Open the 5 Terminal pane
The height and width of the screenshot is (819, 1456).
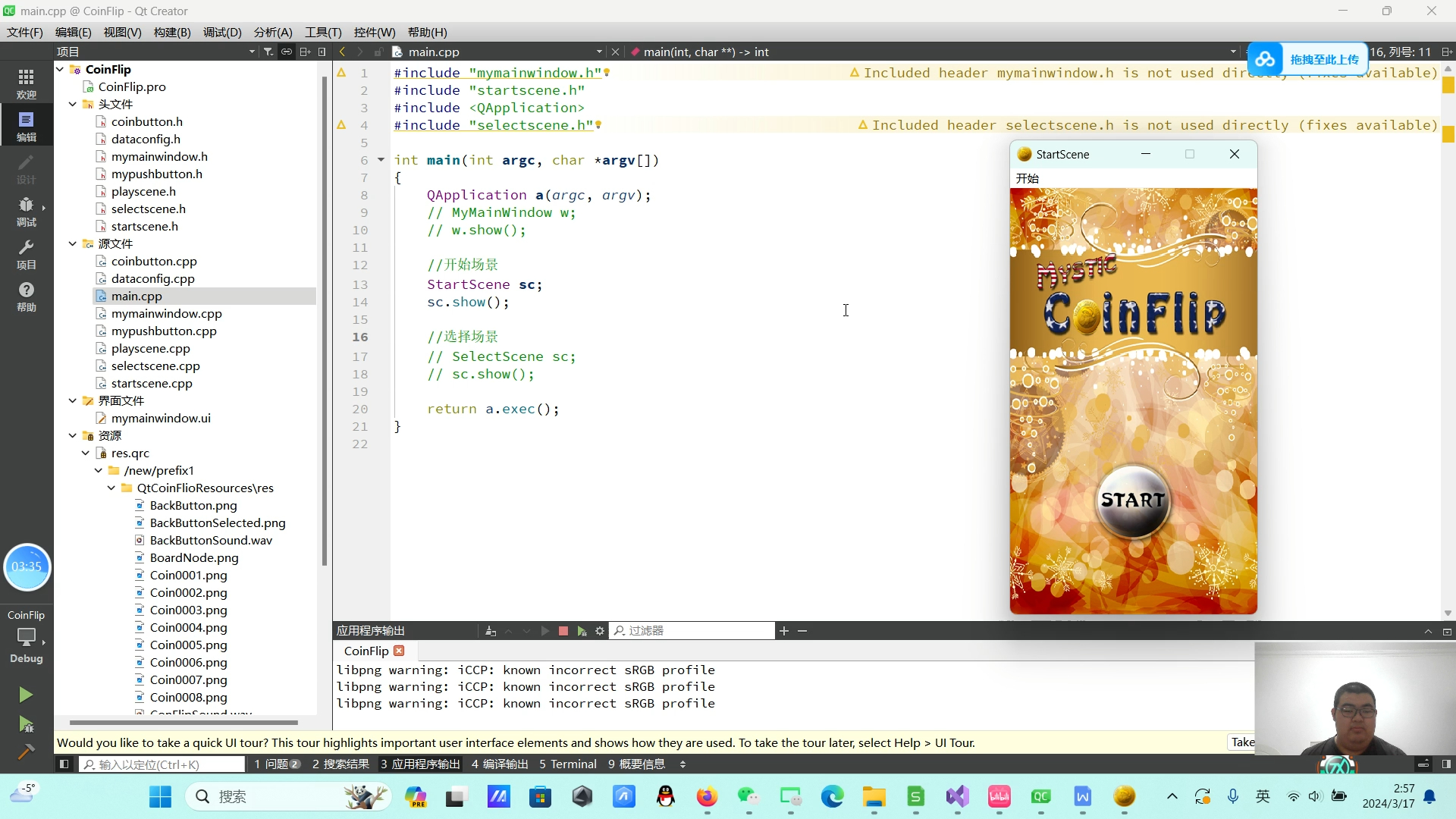point(568,764)
